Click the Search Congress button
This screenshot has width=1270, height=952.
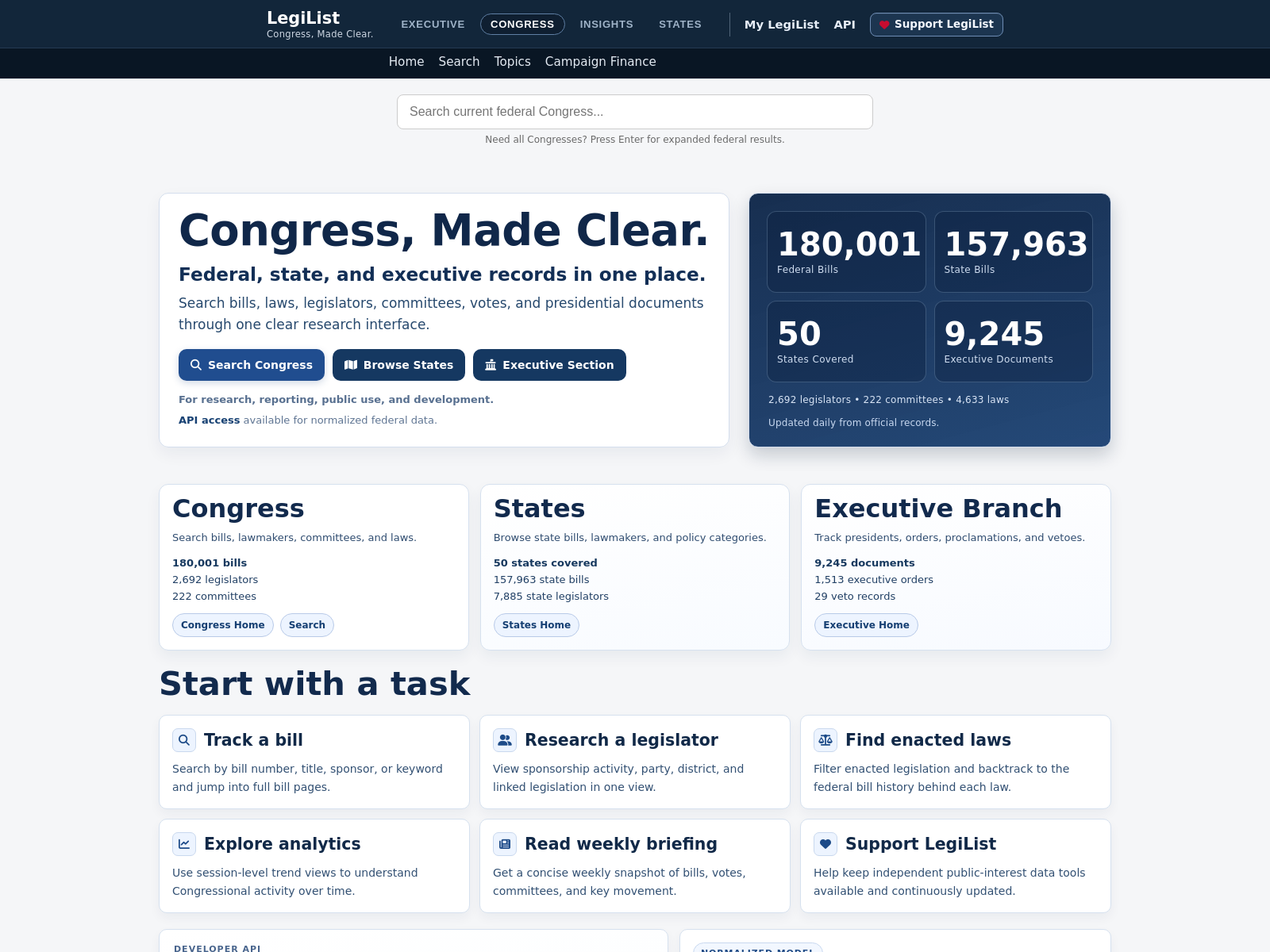pos(252,365)
